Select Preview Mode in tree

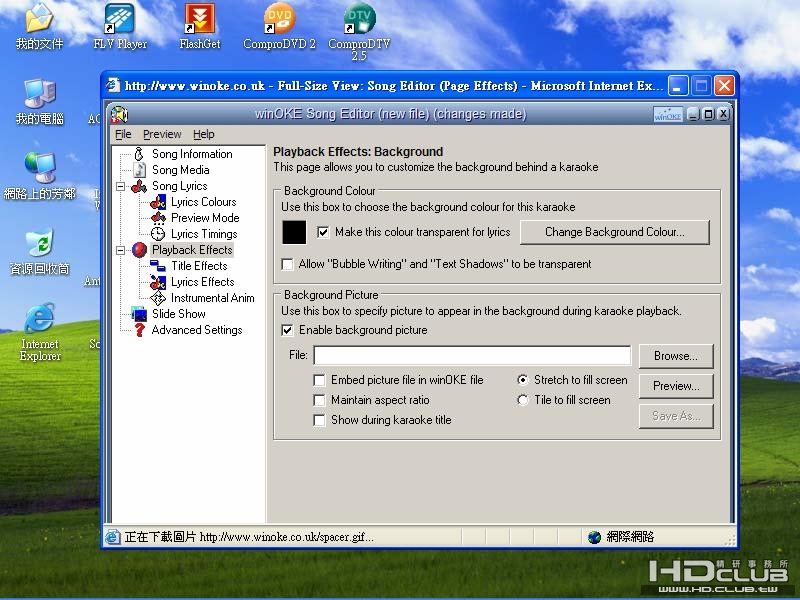(205, 218)
